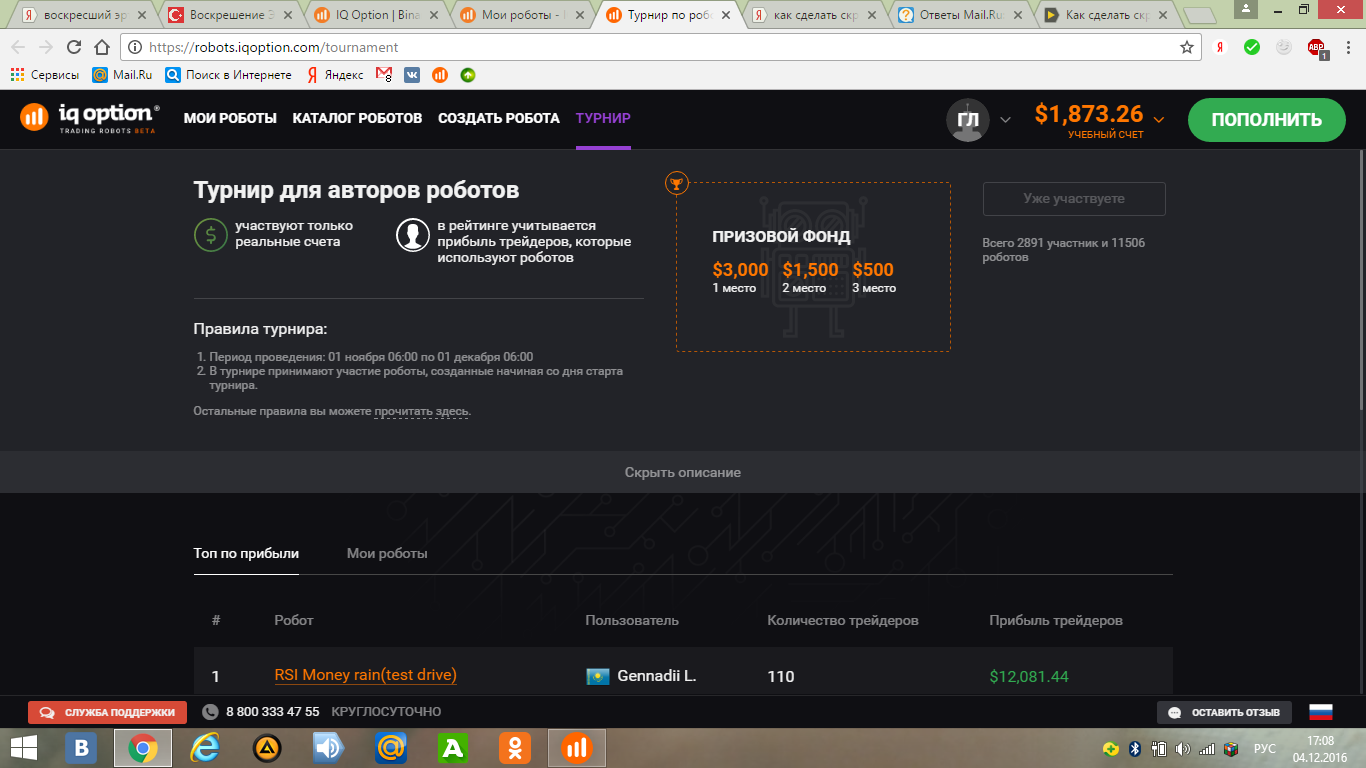Click the browser home icon
1366x768 pixels.
pos(101,47)
